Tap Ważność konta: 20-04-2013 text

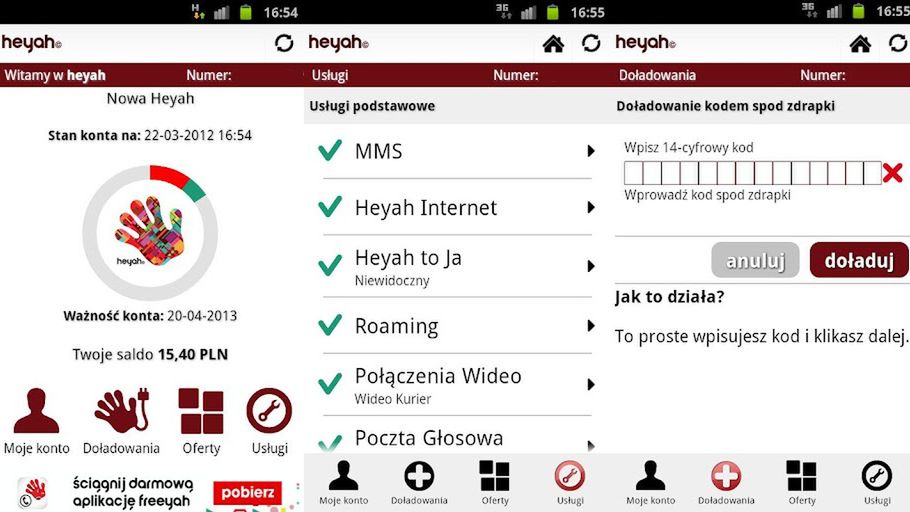point(150,316)
